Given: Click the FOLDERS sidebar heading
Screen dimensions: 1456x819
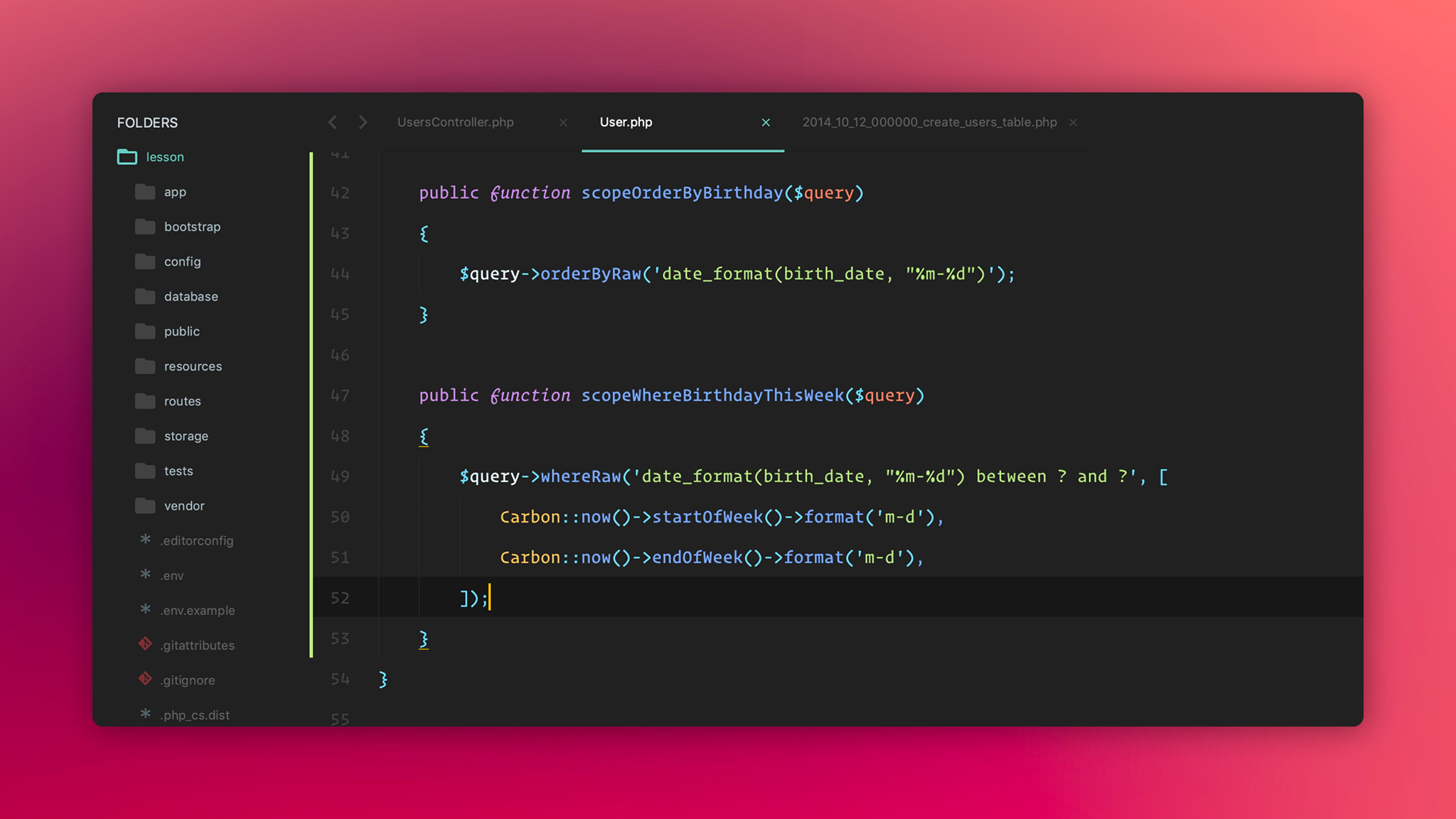Looking at the screenshot, I should point(147,122).
